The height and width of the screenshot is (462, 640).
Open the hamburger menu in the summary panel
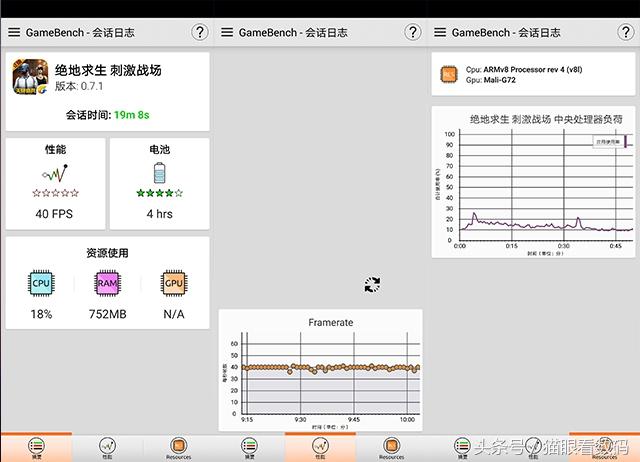click(14, 32)
